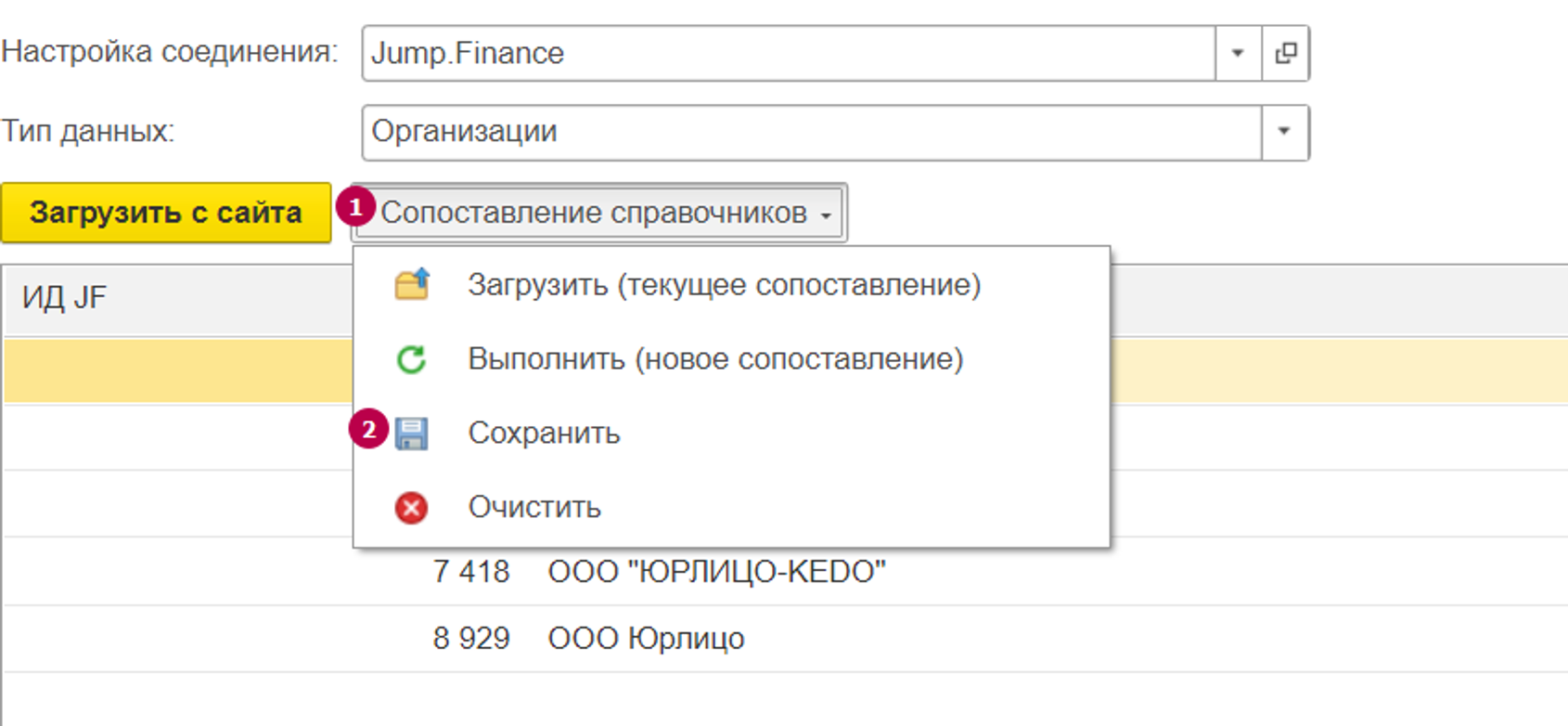Click the ИД JF column header
Screen dimensions: 1568x726
tap(65, 298)
